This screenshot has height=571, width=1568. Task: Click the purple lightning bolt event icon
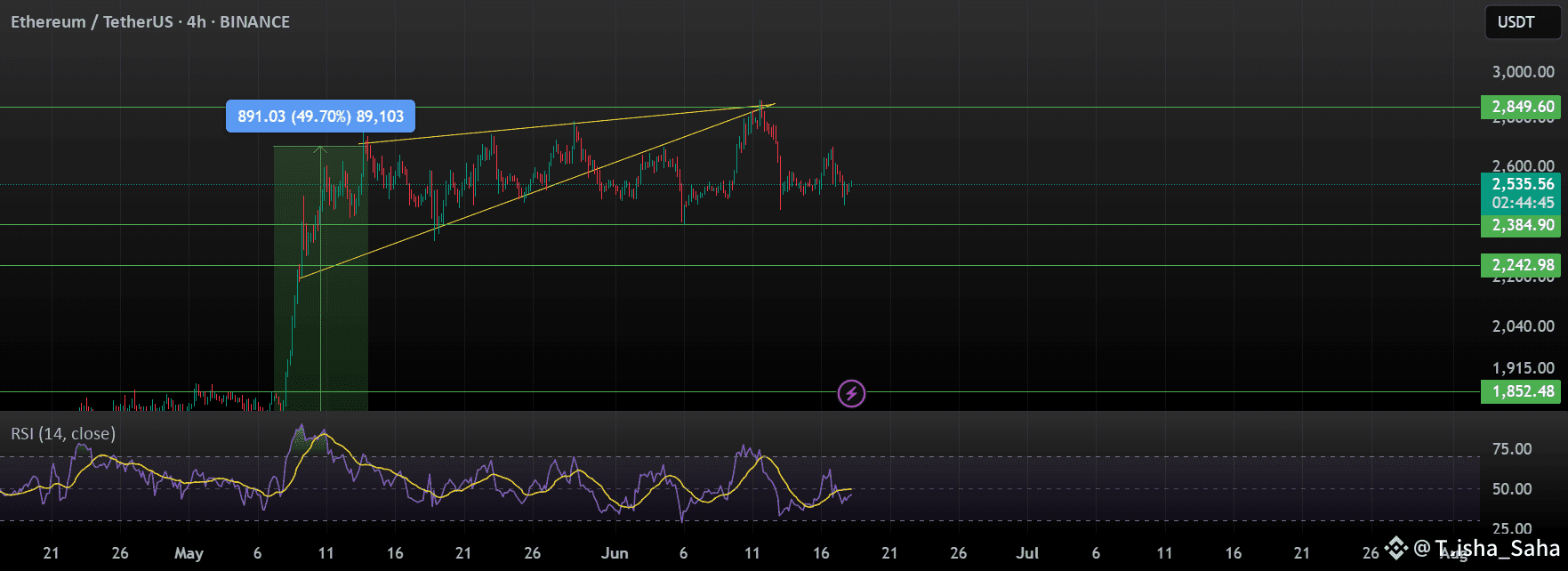click(x=851, y=393)
